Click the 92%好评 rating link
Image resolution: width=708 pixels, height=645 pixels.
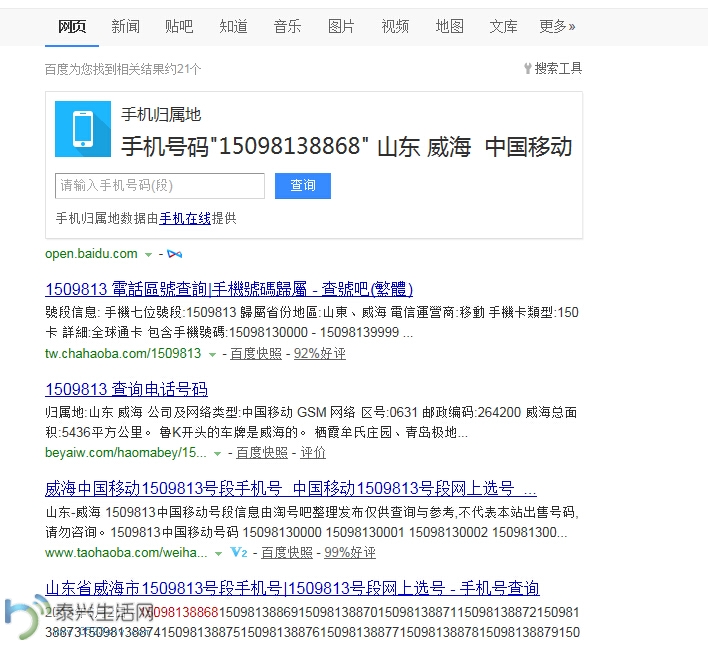pyautogui.click(x=319, y=354)
